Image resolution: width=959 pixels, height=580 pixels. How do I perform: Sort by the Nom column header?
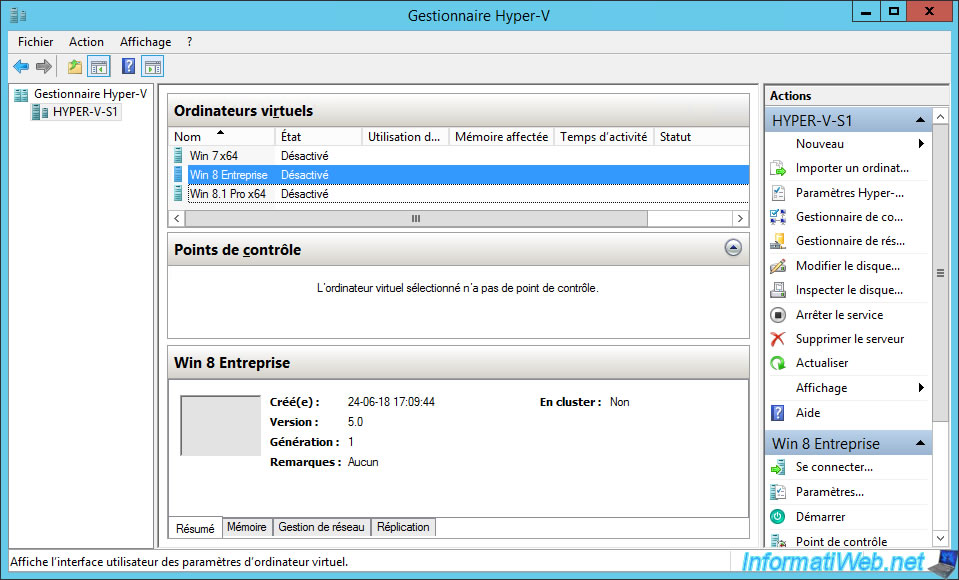click(221, 136)
